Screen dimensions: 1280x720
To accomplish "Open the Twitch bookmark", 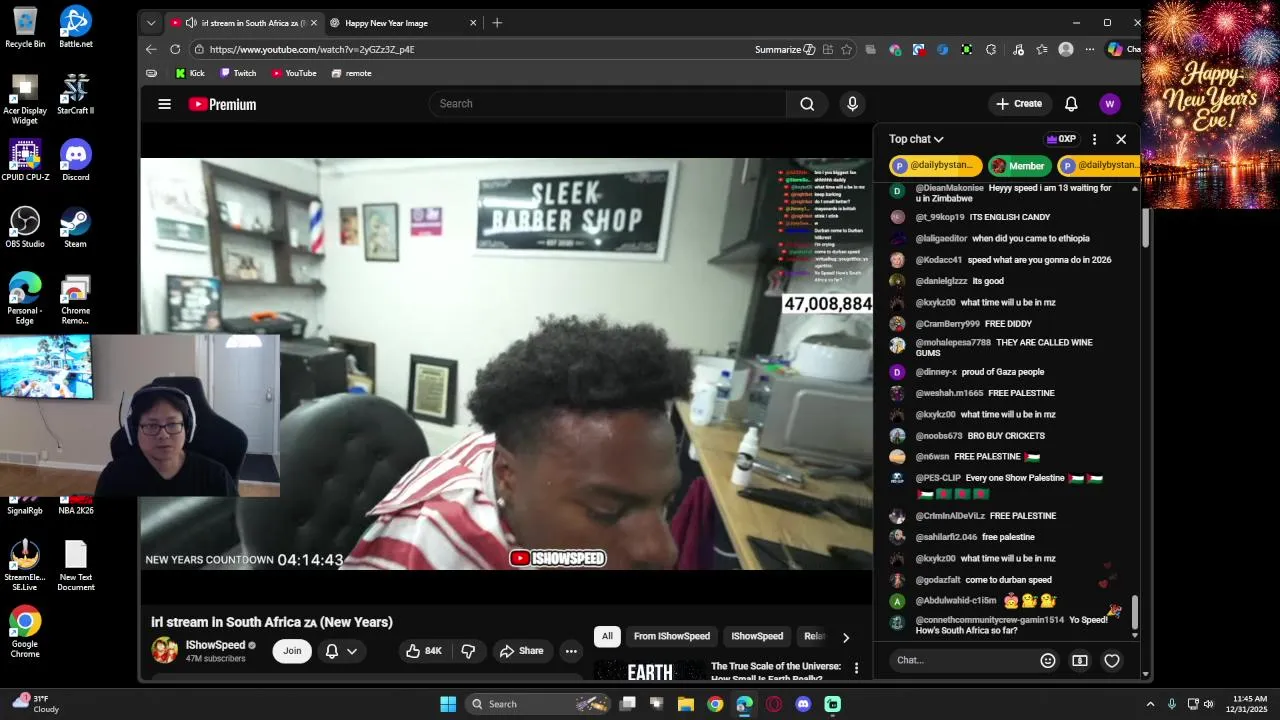I will 238,73.
